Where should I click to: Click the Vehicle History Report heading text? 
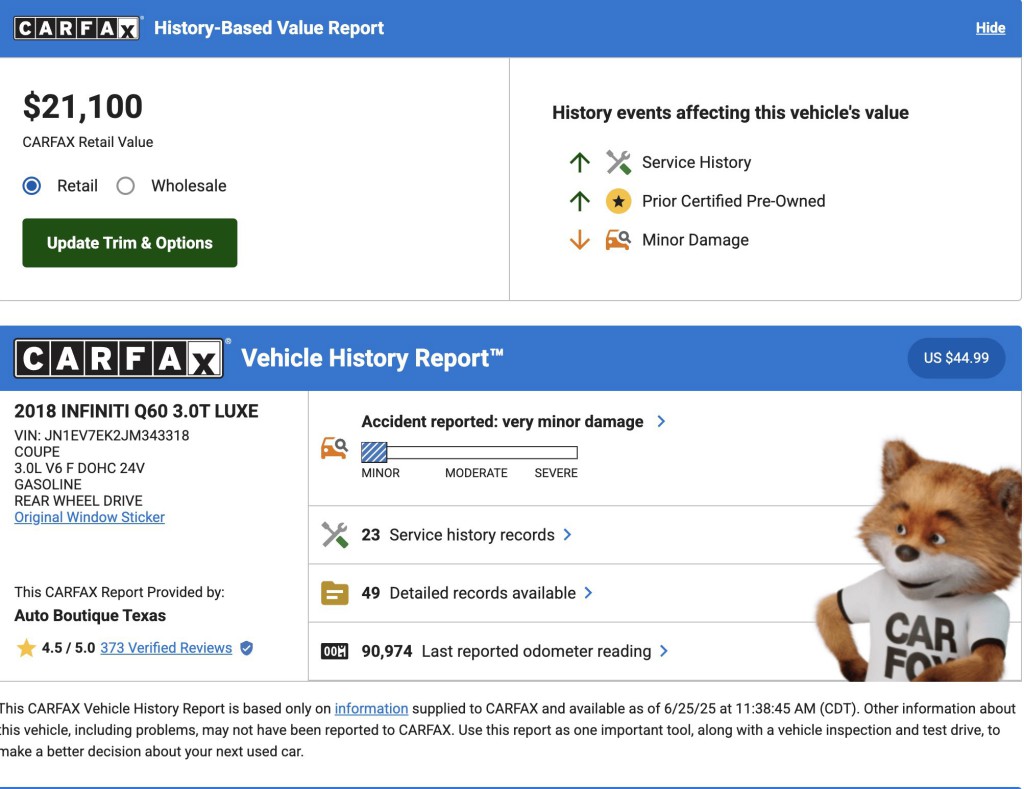(372, 358)
